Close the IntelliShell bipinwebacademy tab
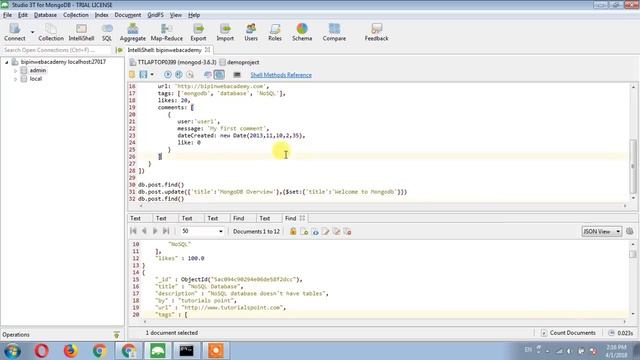 pyautogui.click(x=207, y=50)
